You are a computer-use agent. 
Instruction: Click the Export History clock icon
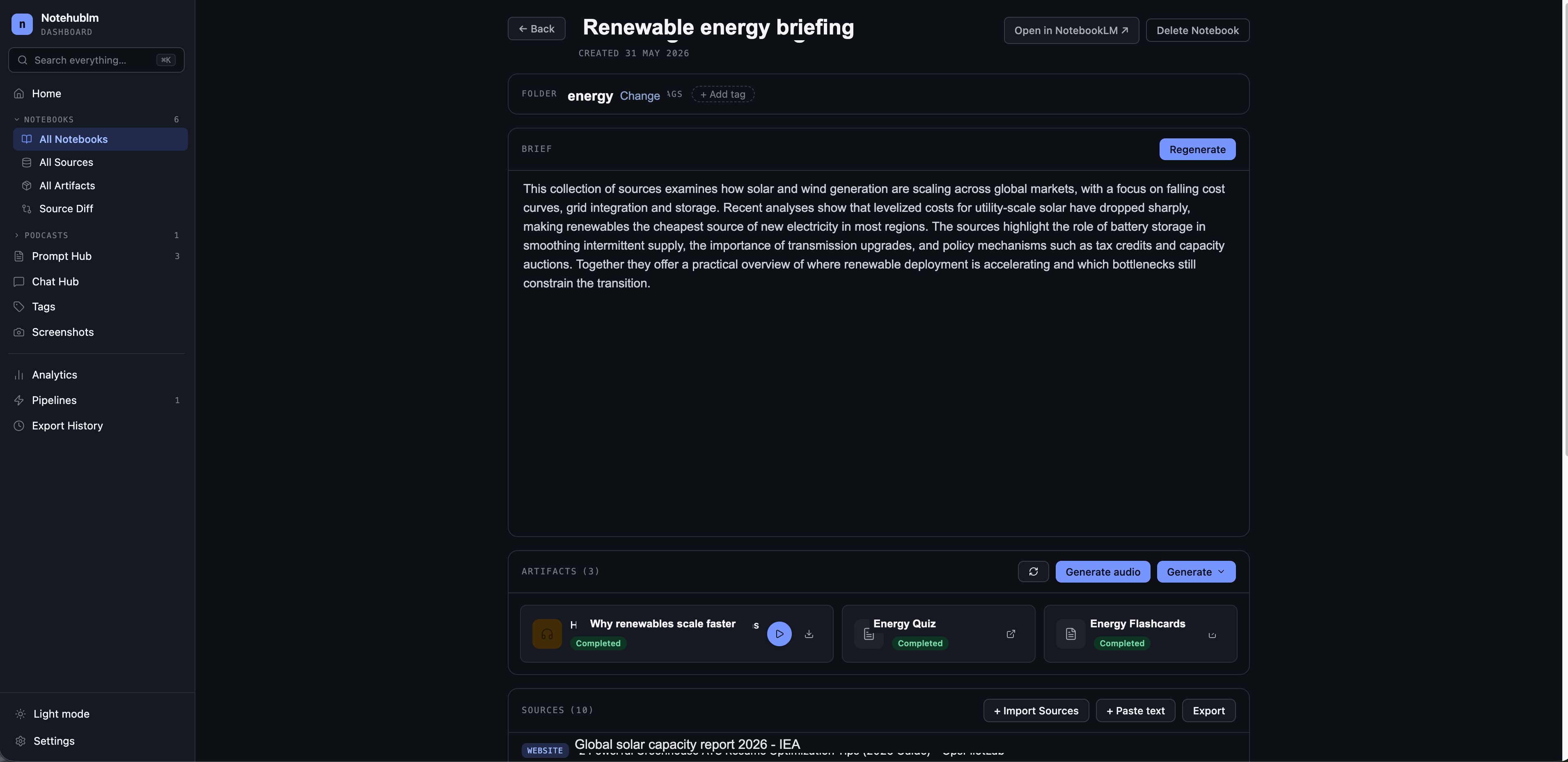click(x=19, y=425)
